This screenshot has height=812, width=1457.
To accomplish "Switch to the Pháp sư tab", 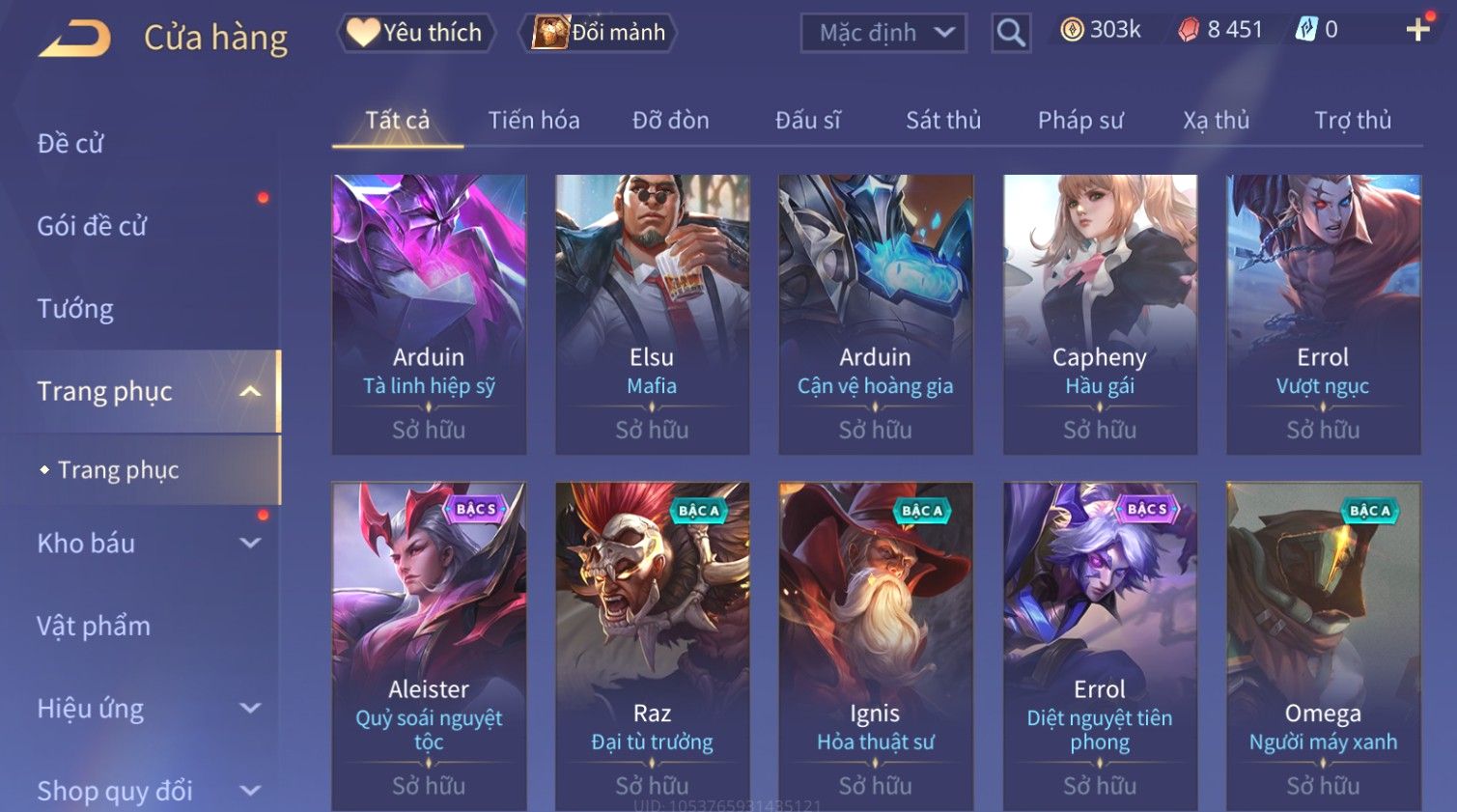I will tap(1080, 120).
